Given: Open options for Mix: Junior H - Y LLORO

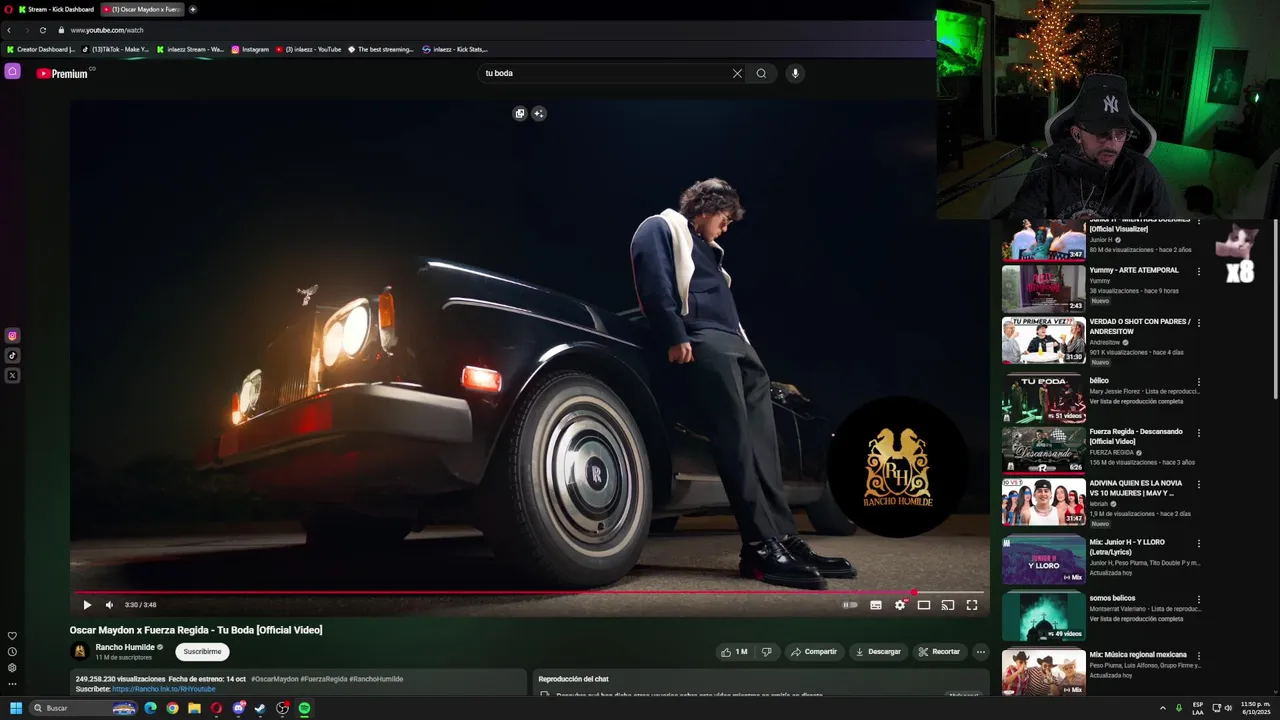Looking at the screenshot, I should point(1199,543).
